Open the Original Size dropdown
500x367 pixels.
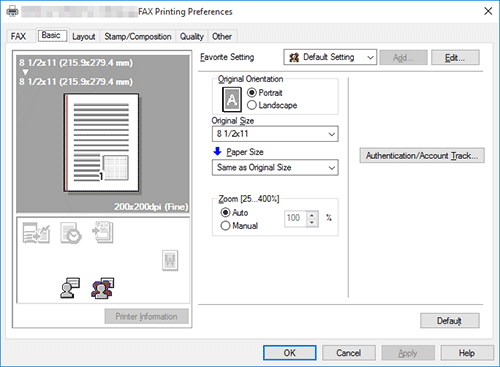(x=275, y=134)
